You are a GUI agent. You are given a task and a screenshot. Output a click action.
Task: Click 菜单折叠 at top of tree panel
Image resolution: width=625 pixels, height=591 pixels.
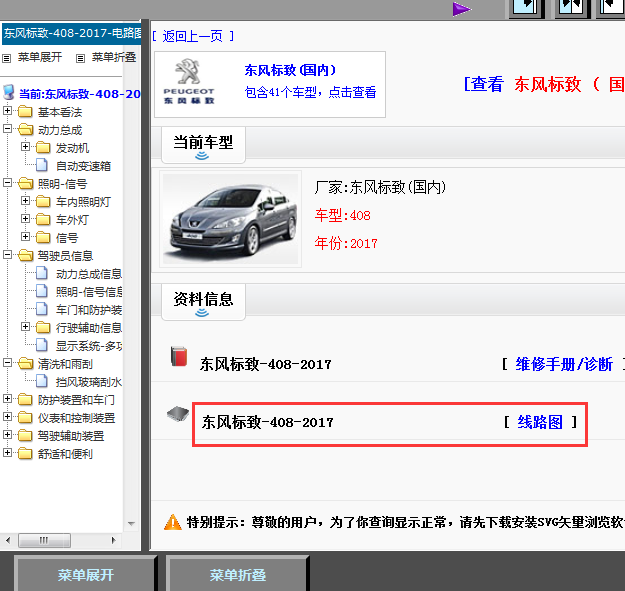[x=114, y=57]
